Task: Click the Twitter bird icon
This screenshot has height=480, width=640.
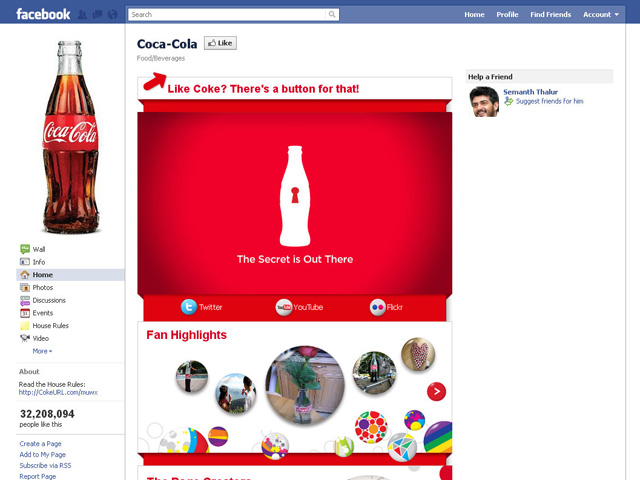Action: click(189, 307)
